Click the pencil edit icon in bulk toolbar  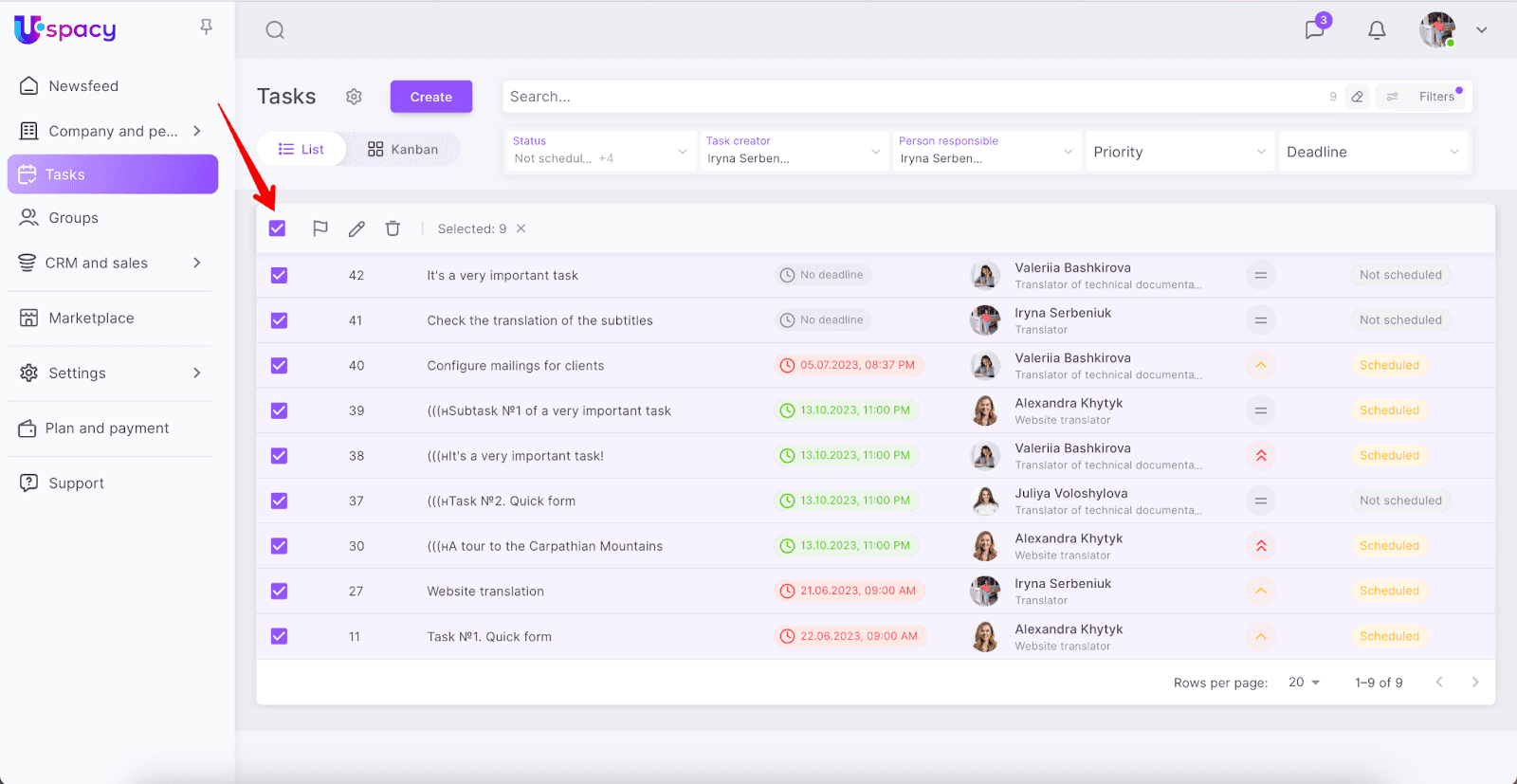tap(356, 228)
